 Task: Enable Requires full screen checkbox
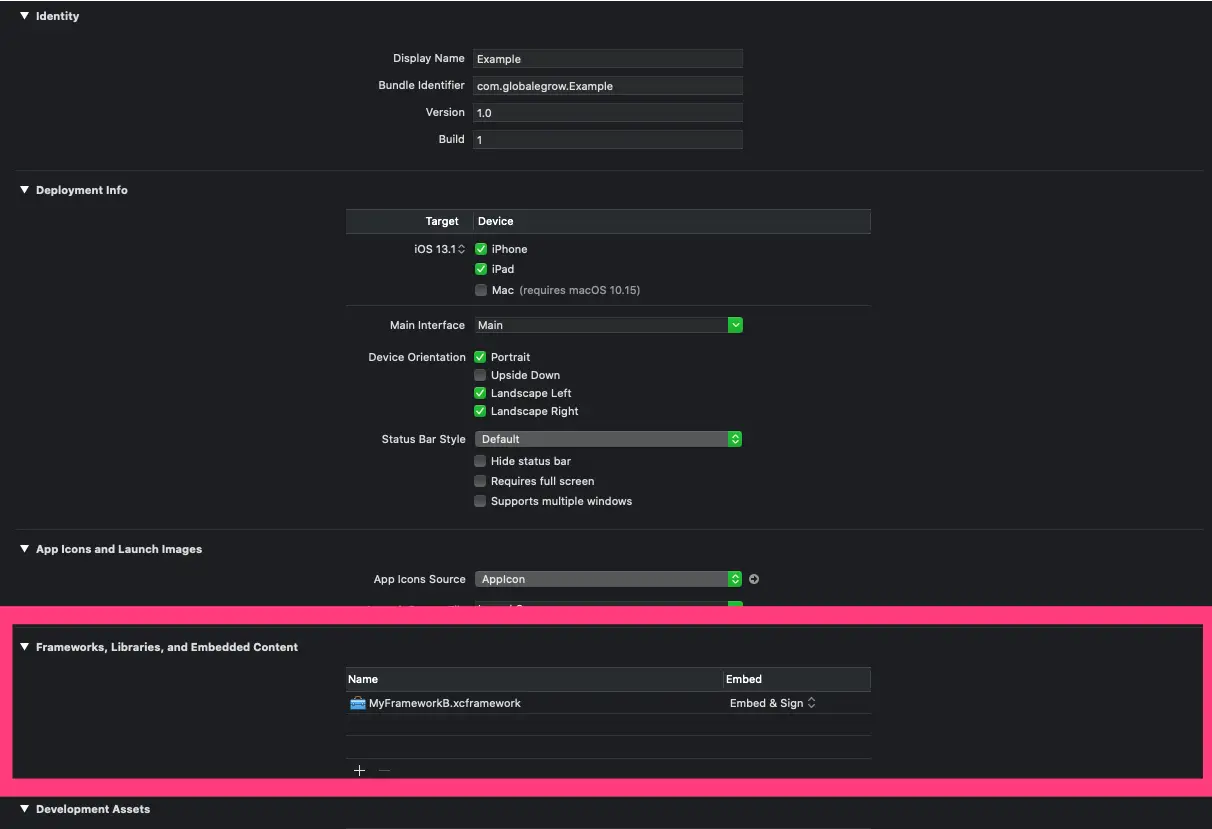click(480, 481)
